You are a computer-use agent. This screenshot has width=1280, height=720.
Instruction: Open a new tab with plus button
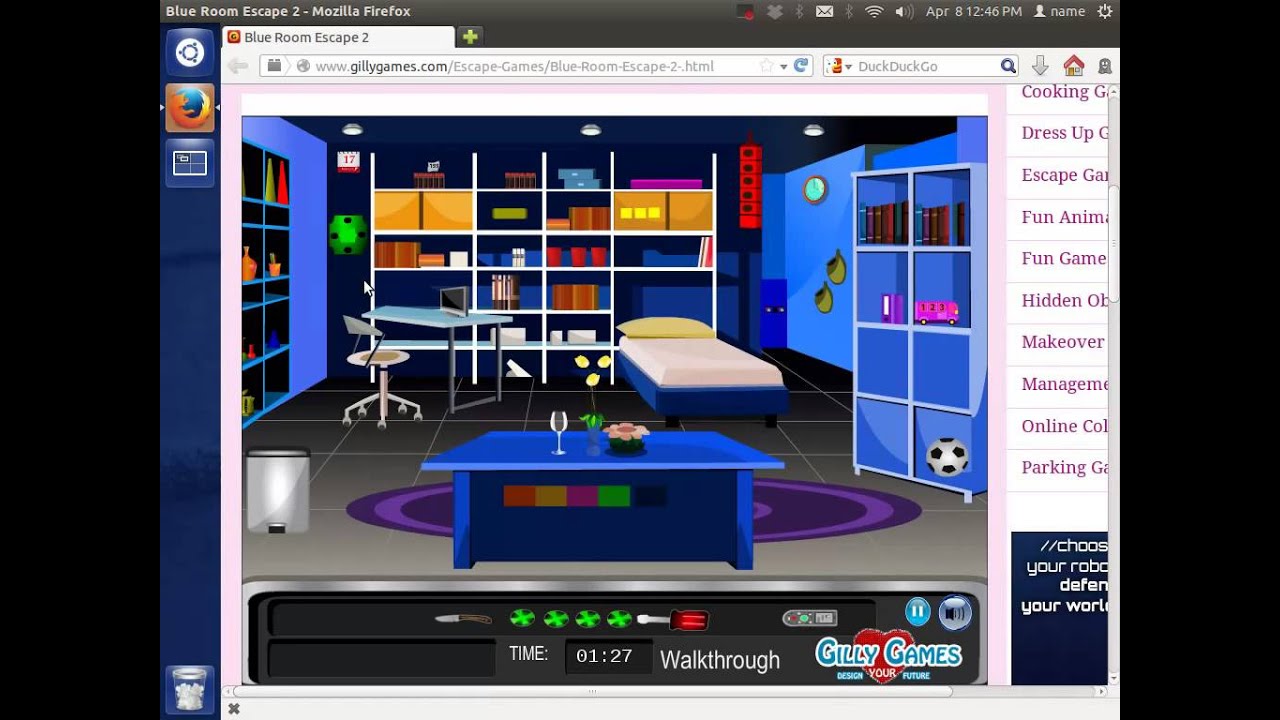(x=470, y=37)
